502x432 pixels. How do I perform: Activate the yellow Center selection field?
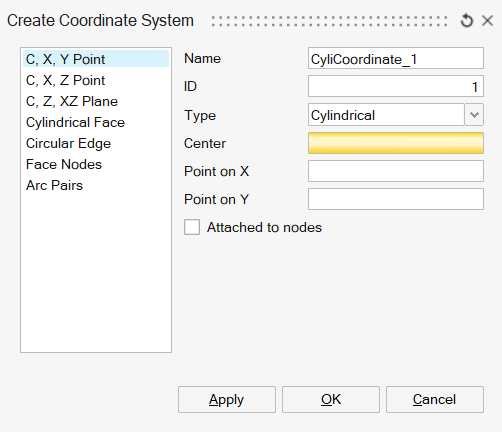(x=396, y=143)
